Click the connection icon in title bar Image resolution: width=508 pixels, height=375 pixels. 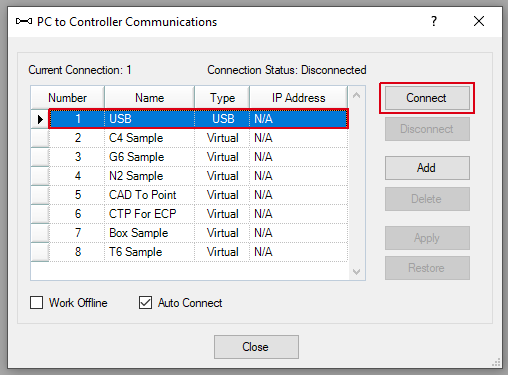(x=24, y=22)
